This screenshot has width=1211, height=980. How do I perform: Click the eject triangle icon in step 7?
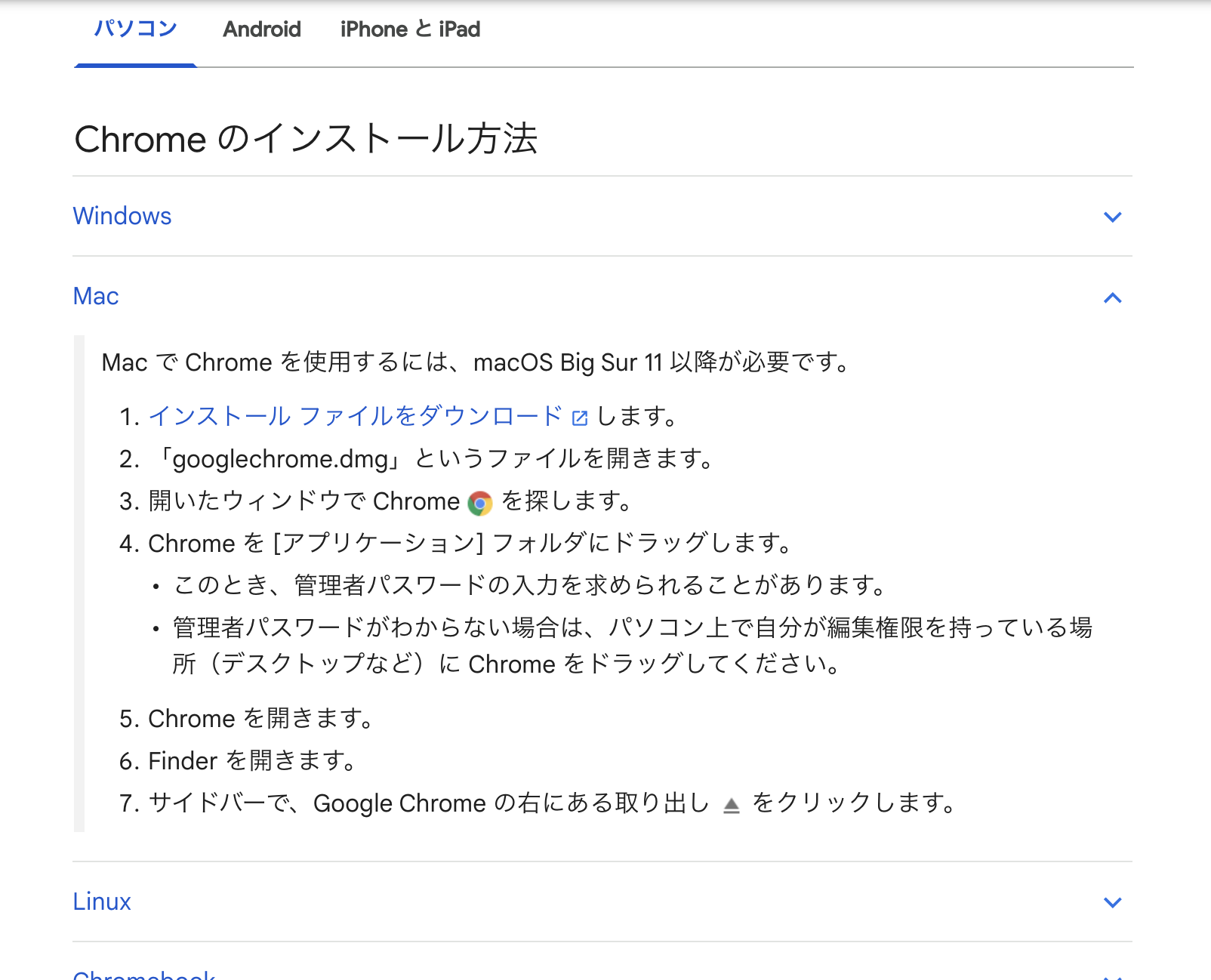tap(731, 805)
